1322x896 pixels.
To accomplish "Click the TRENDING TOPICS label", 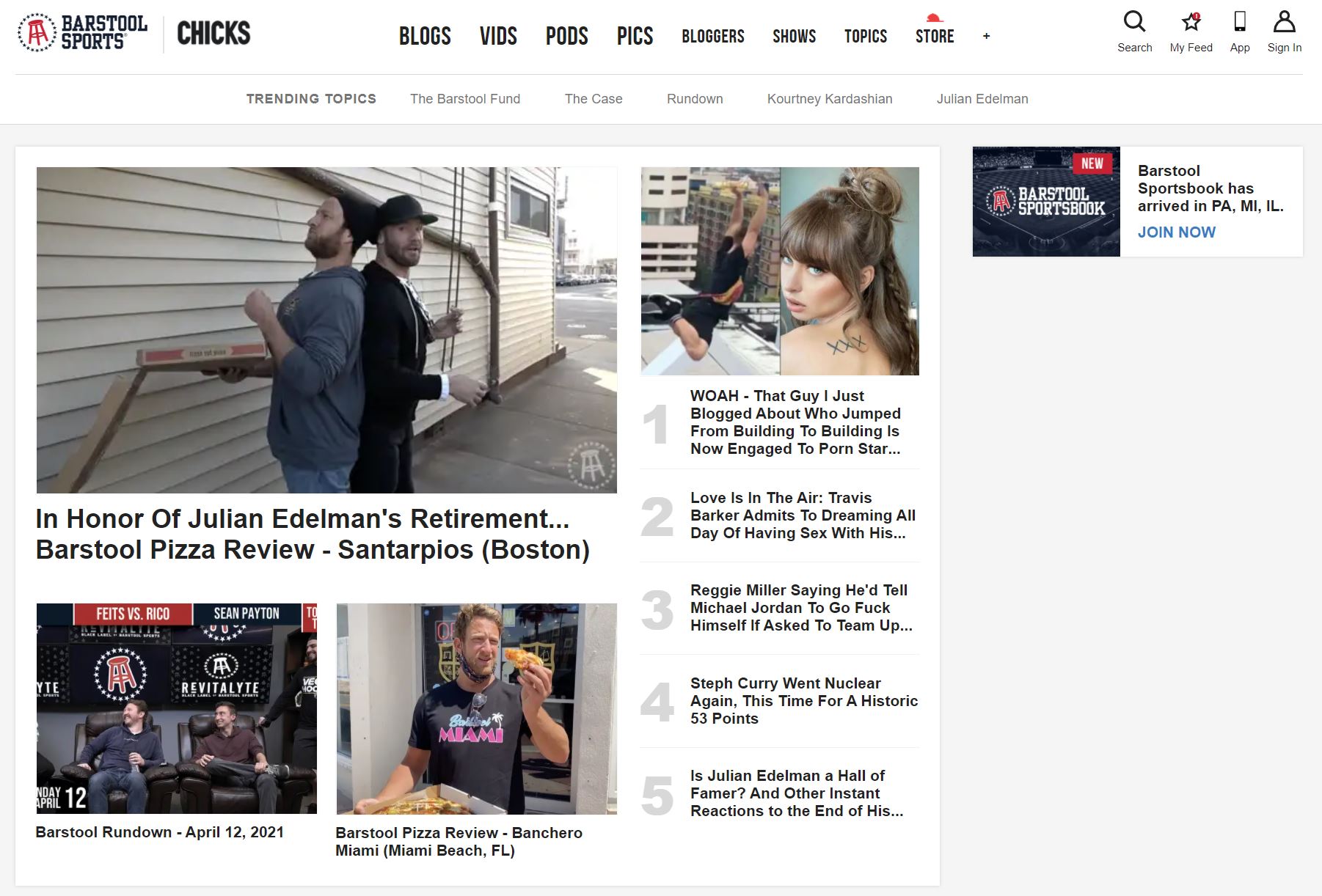I will (311, 99).
